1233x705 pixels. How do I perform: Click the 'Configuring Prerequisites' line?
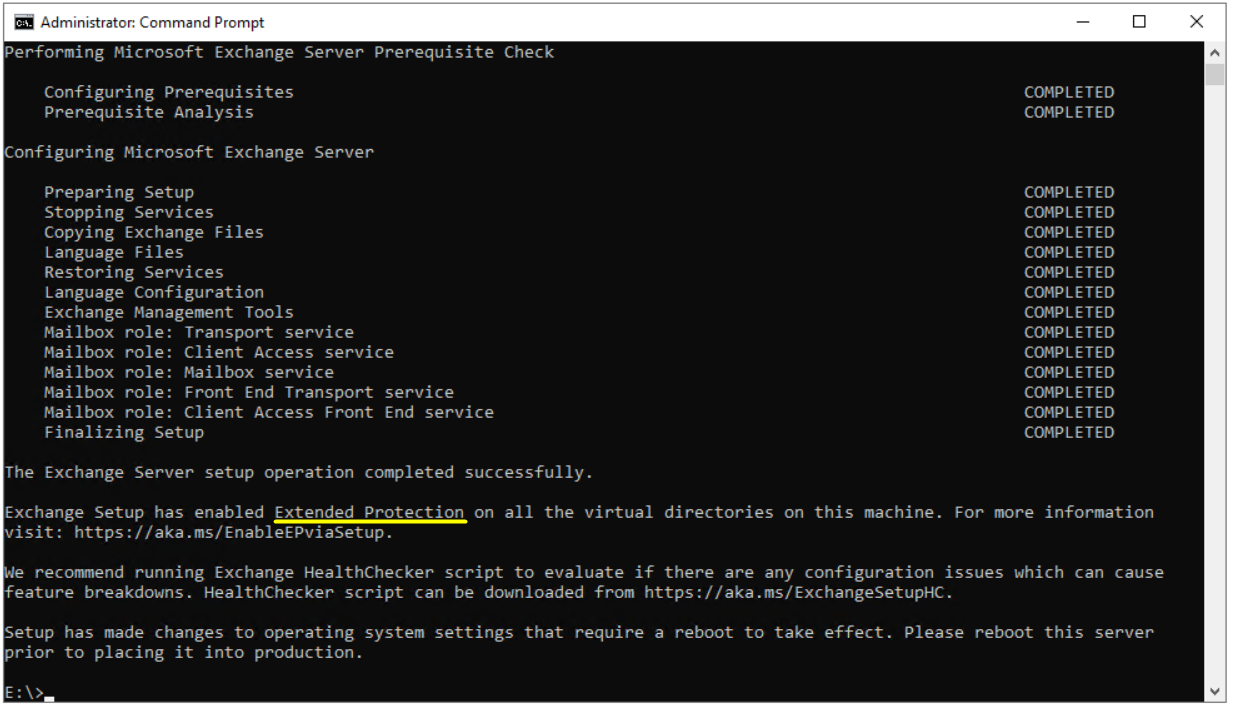coord(169,92)
